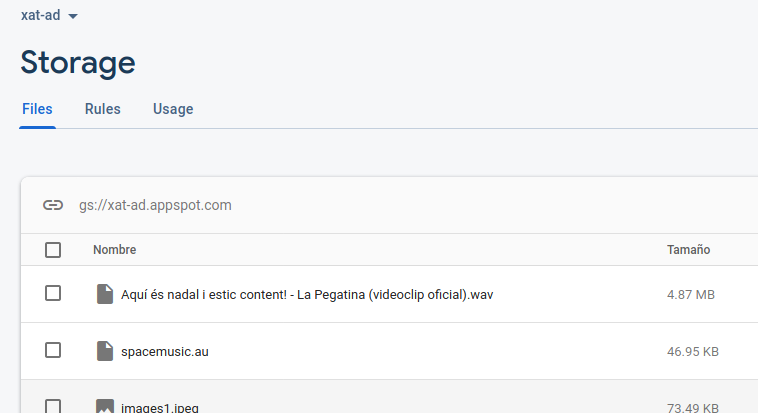Click the 4.87 MB size cell
This screenshot has height=413, width=758.
click(690, 295)
